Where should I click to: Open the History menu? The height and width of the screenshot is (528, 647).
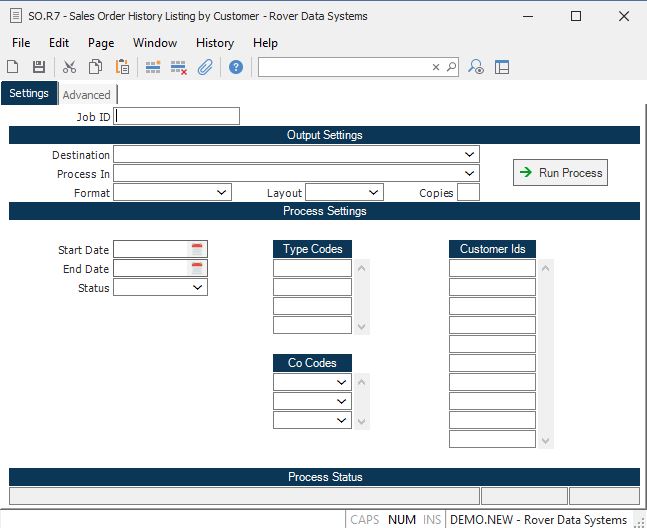pos(214,43)
